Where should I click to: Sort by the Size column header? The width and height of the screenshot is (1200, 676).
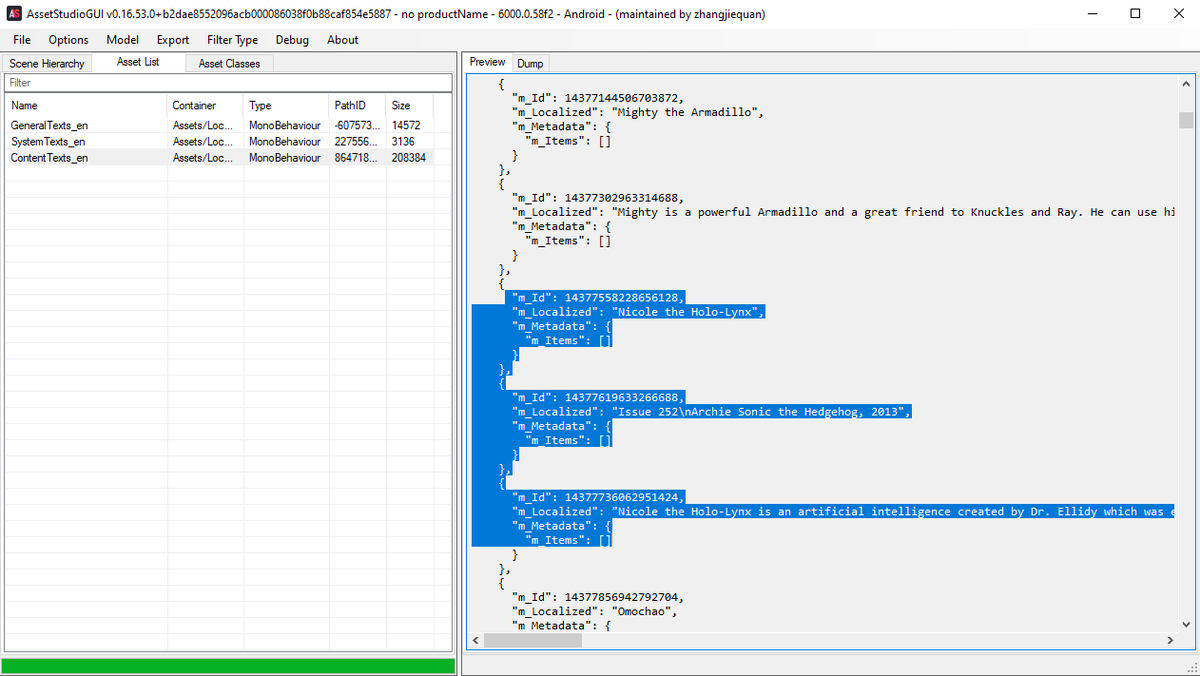(x=410, y=105)
